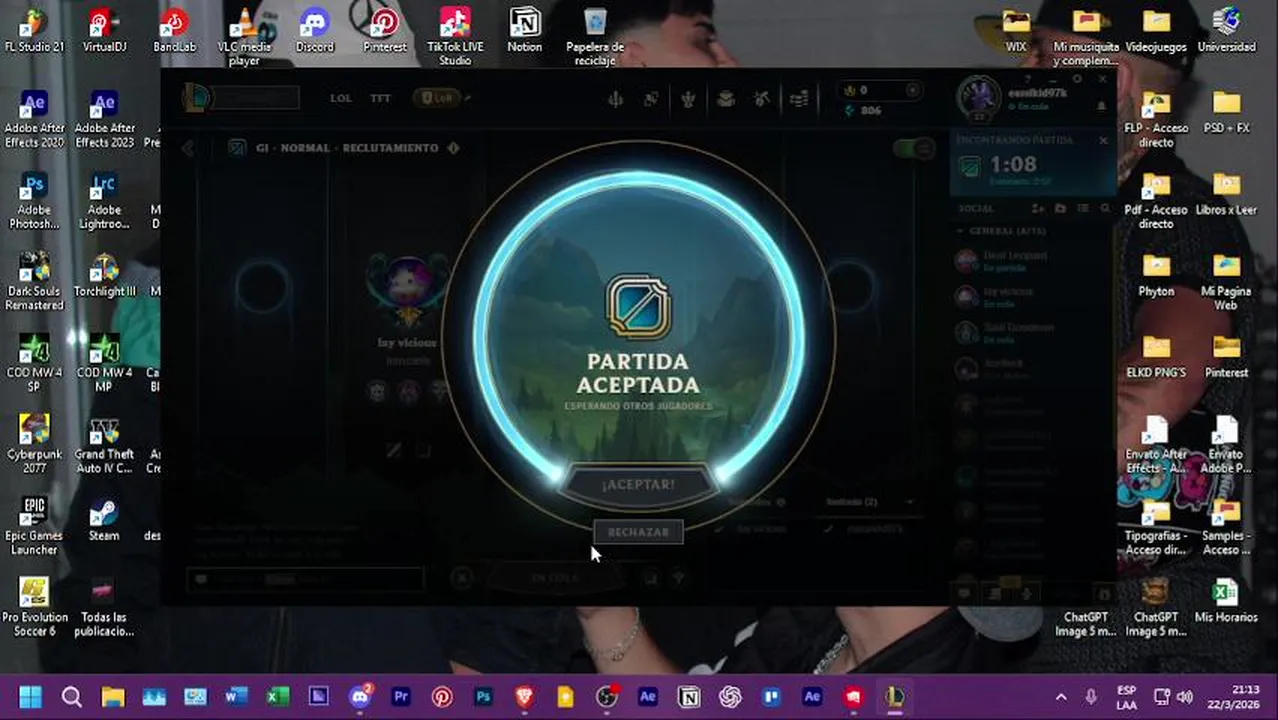Open Epic Games Launcher shortcut
Screen dimensions: 1278x720
coord(34,527)
